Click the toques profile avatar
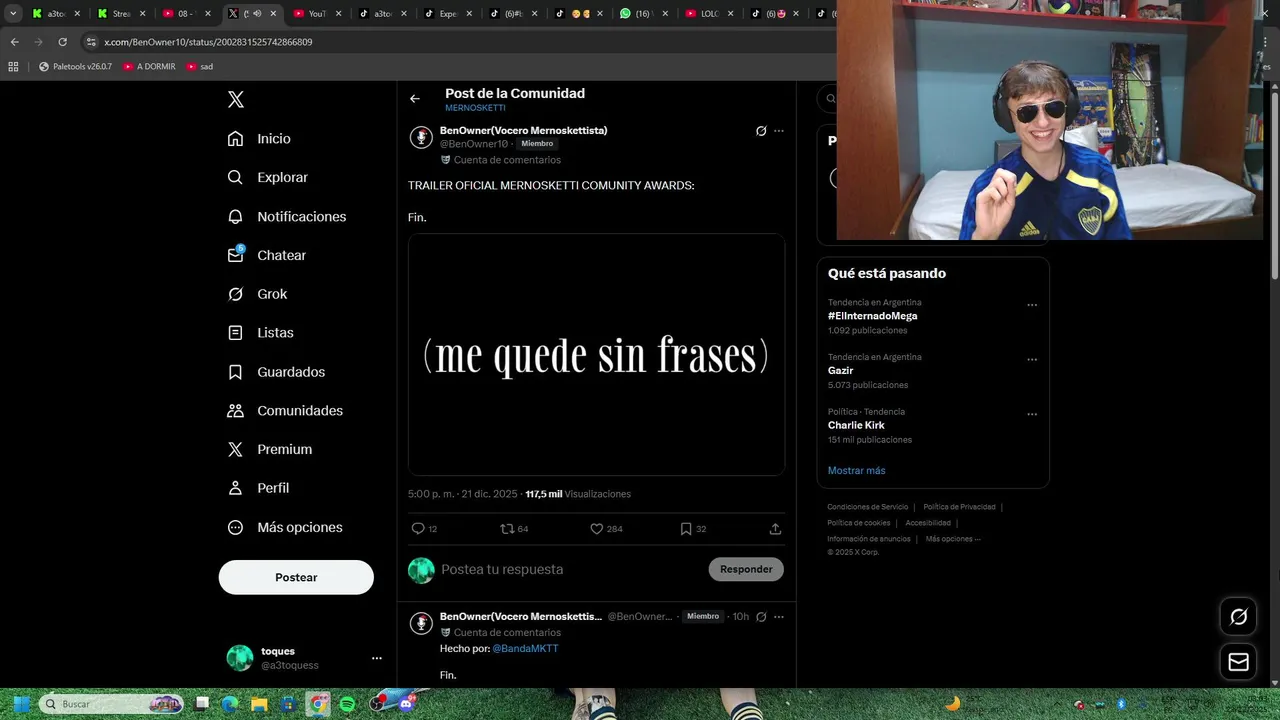Viewport: 1280px width, 720px height. coord(240,658)
